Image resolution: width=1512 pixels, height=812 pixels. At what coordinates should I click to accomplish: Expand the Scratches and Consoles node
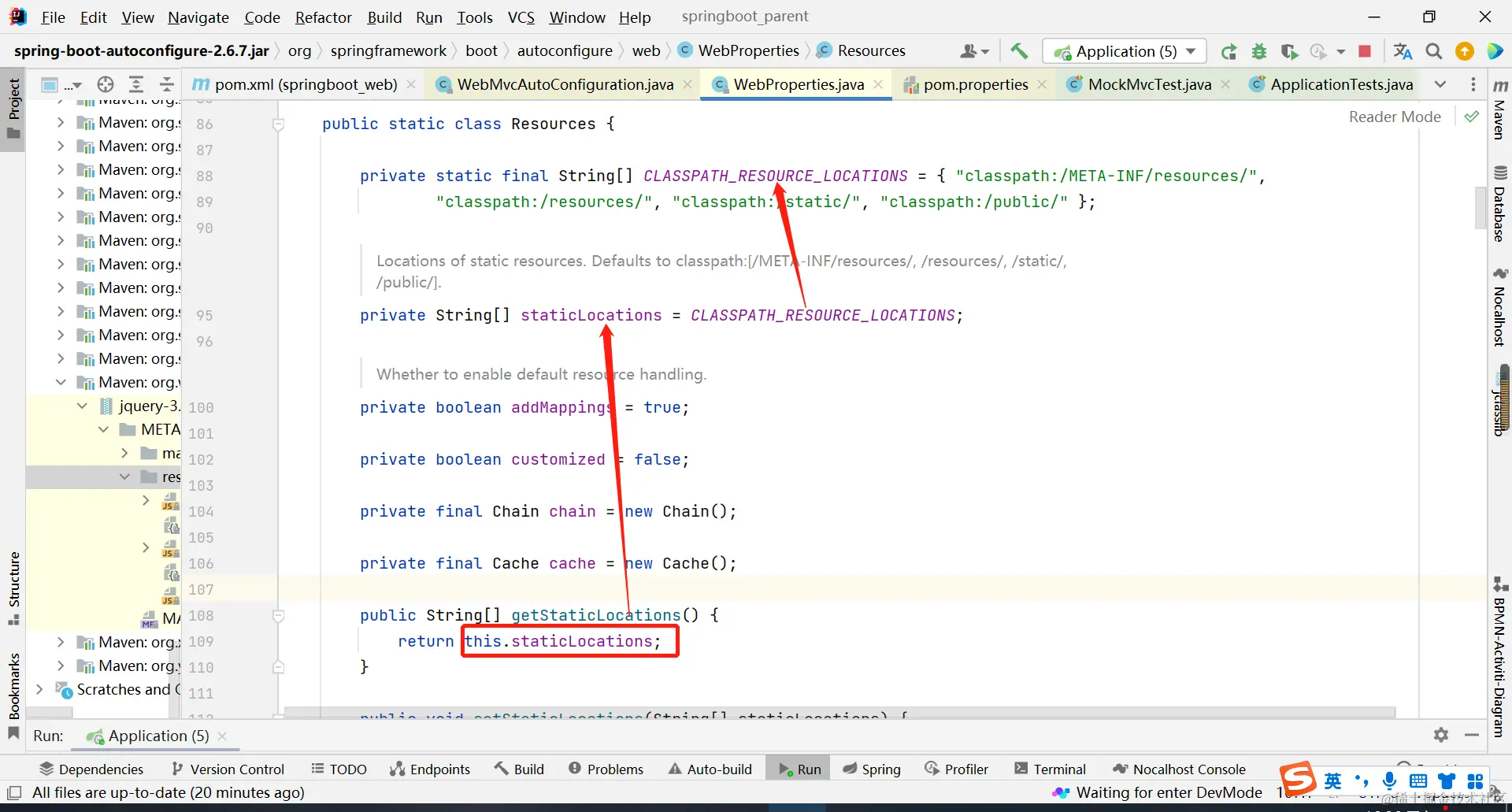pos(39,690)
